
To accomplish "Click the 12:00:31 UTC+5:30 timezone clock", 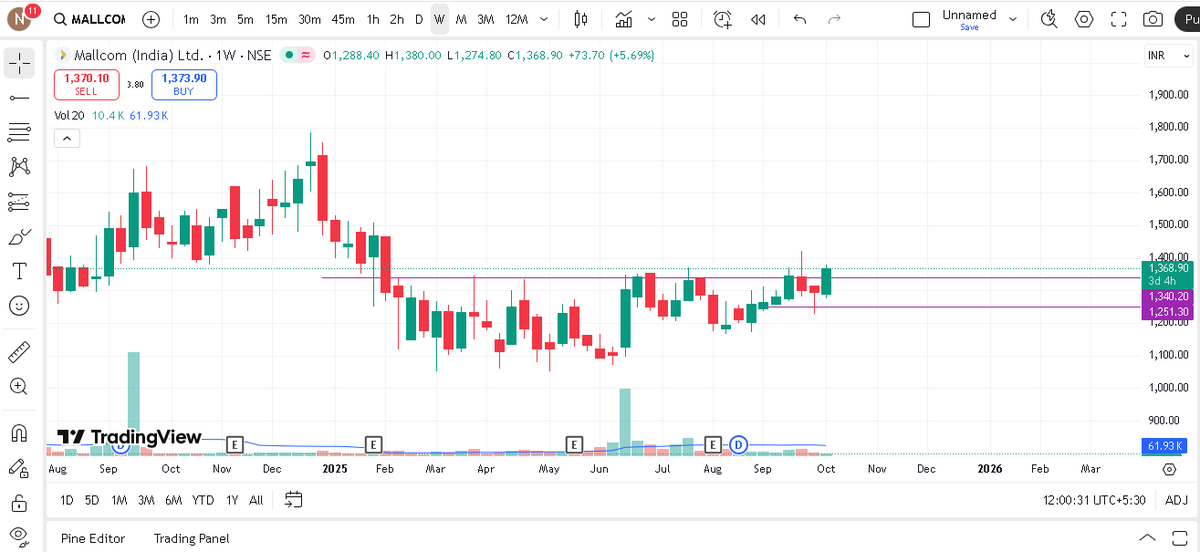I will (1095, 500).
